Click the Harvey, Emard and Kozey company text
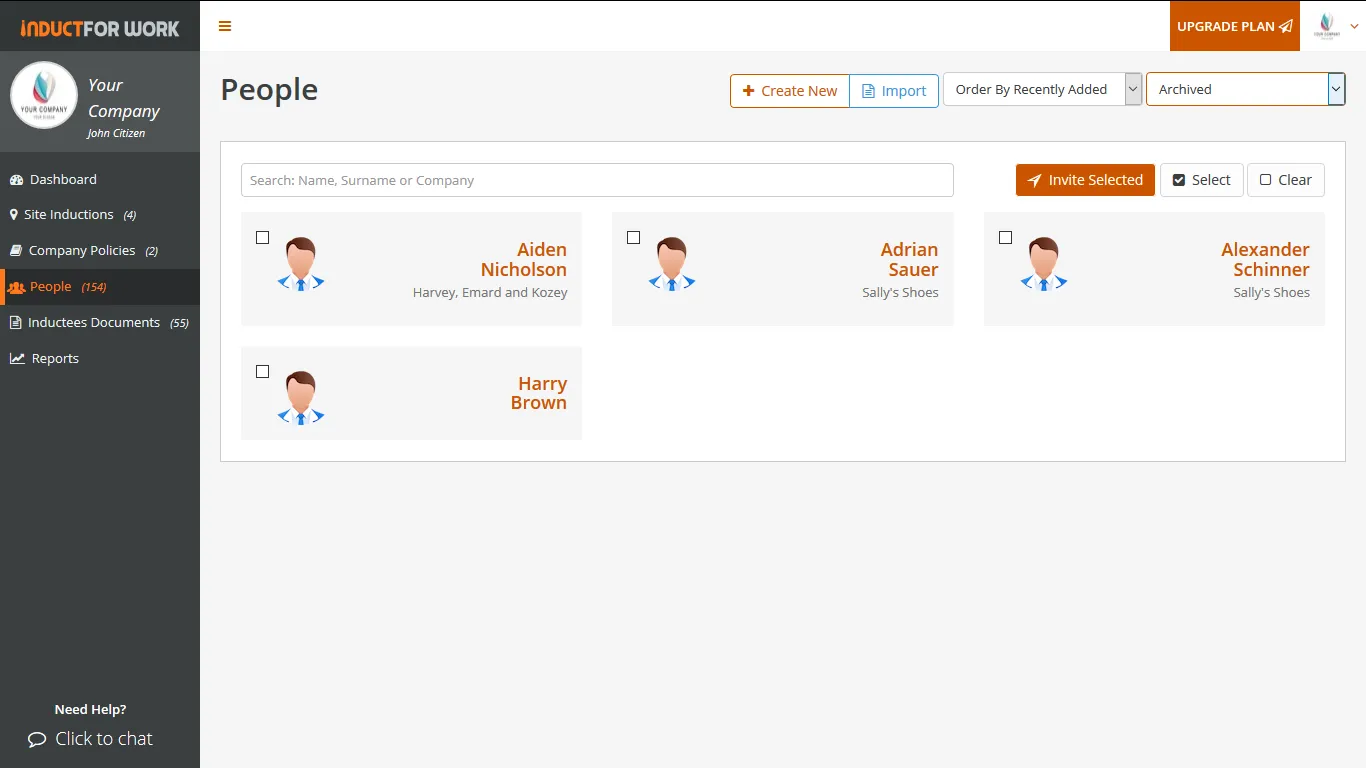This screenshot has width=1366, height=768. click(x=490, y=293)
